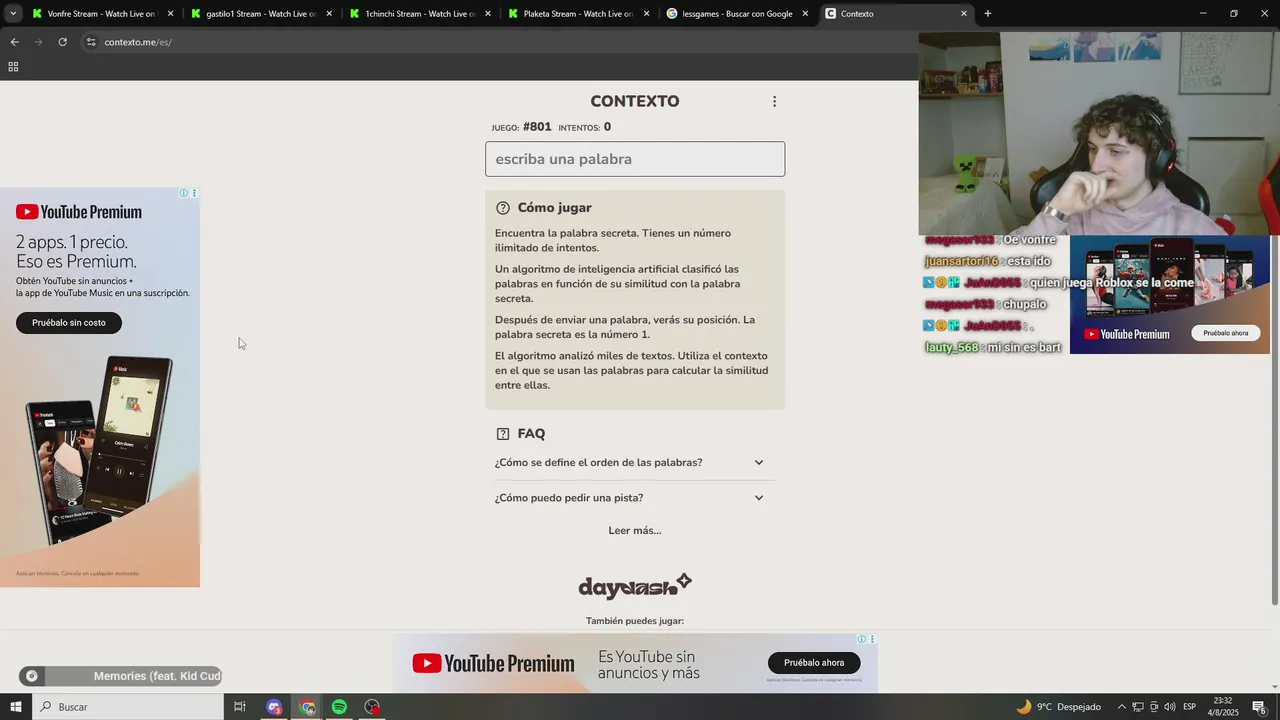Click the 'INTENTOS: 0' attempts counter

click(585, 127)
